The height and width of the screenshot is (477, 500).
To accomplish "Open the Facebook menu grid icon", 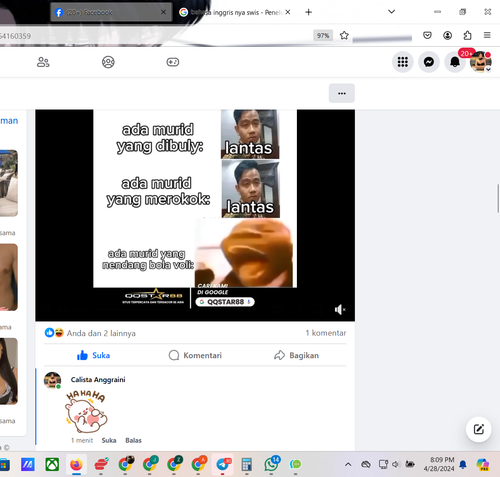I will [403, 62].
